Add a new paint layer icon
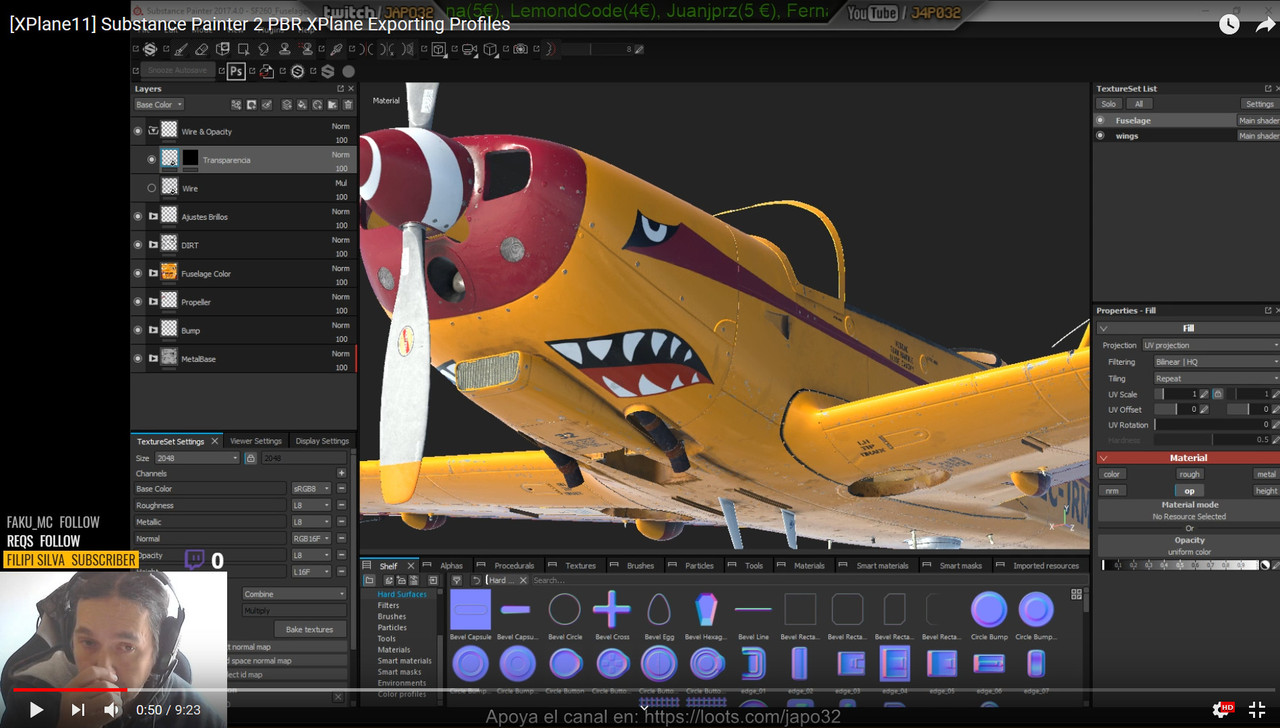1280x728 pixels. pos(287,104)
